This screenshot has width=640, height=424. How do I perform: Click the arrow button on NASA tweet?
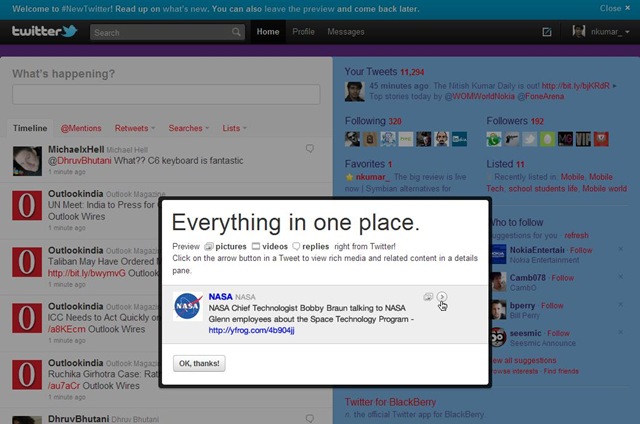(442, 297)
